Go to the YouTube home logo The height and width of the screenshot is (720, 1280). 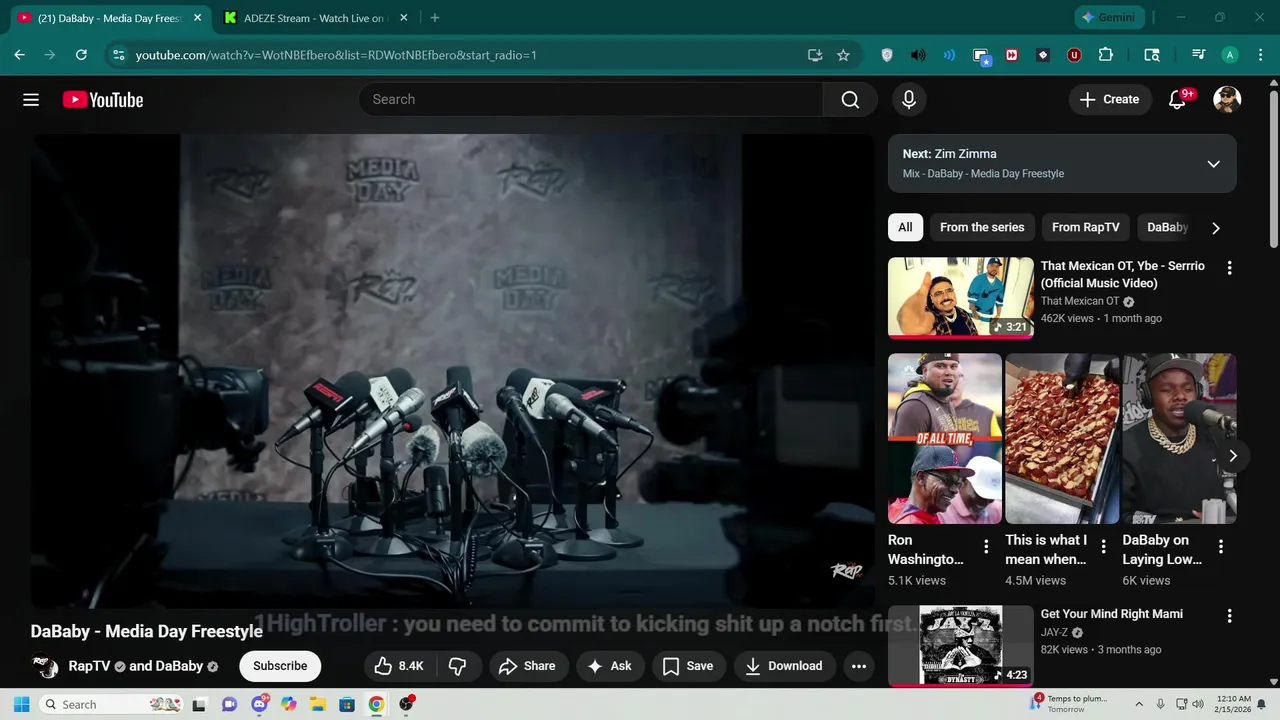click(103, 100)
